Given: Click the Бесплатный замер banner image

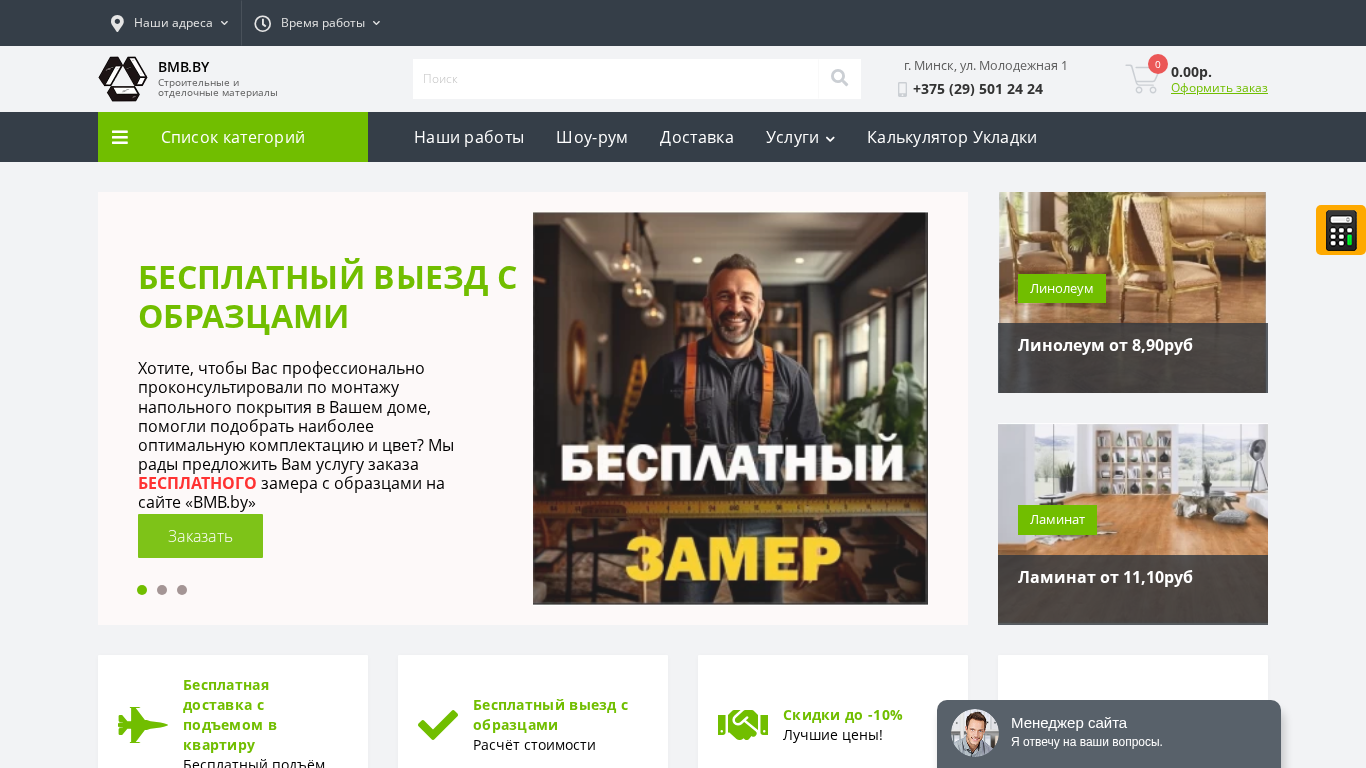Looking at the screenshot, I should click(730, 408).
